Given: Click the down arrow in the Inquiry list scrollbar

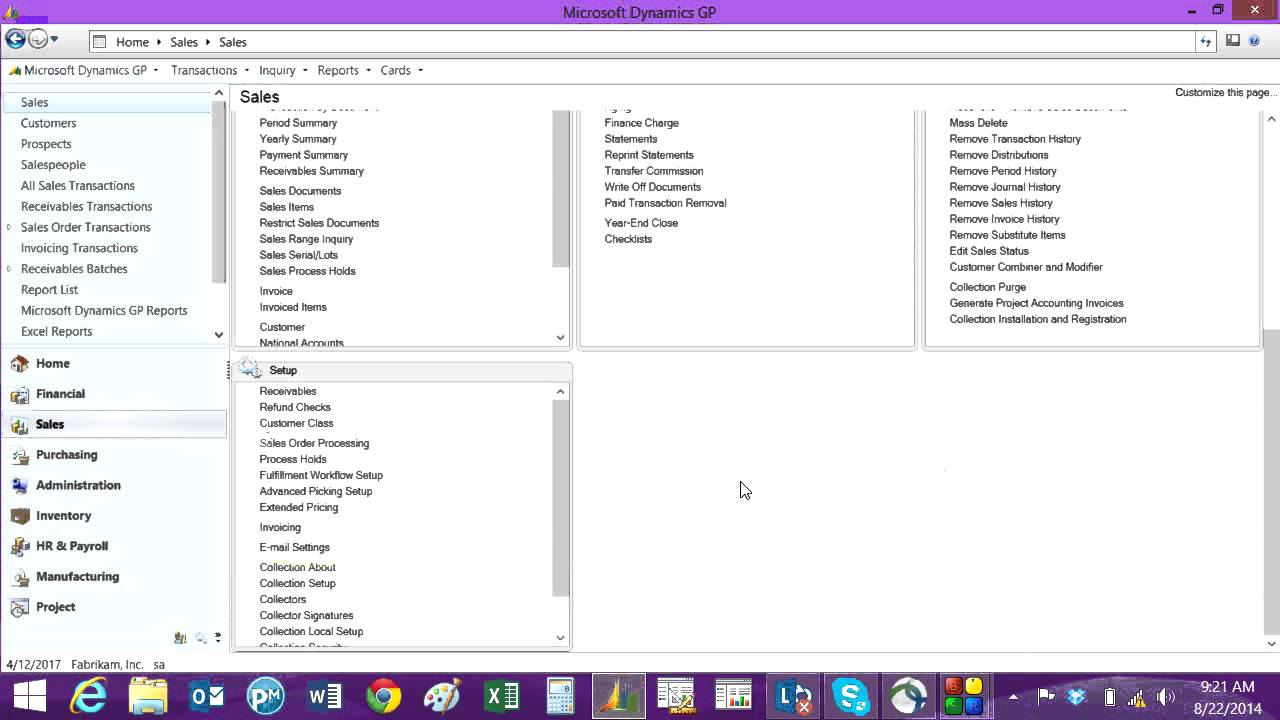Looking at the screenshot, I should coord(560,337).
